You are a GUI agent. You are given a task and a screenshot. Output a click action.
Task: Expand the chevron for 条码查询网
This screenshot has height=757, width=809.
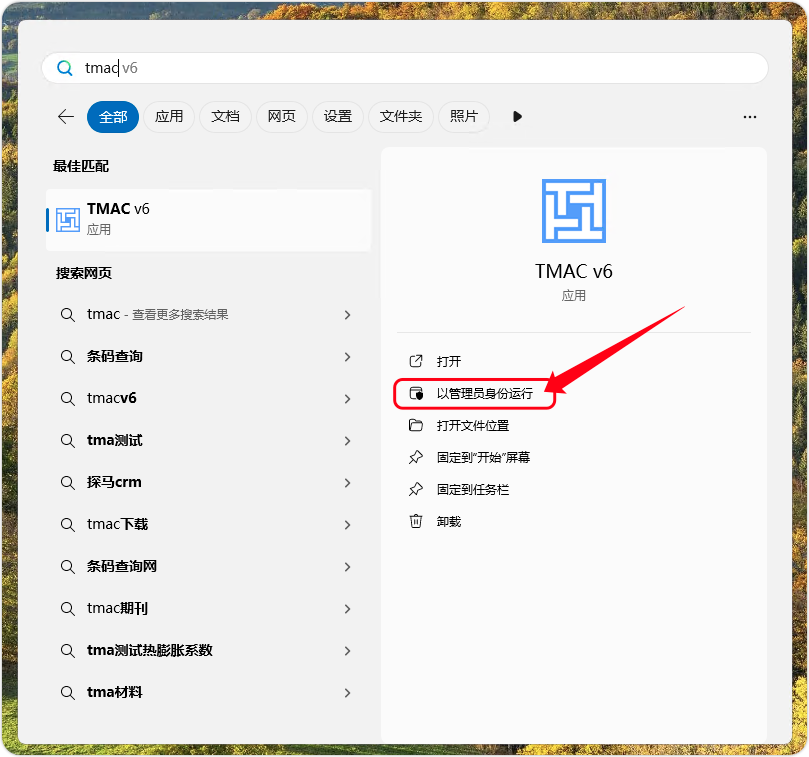(x=348, y=567)
